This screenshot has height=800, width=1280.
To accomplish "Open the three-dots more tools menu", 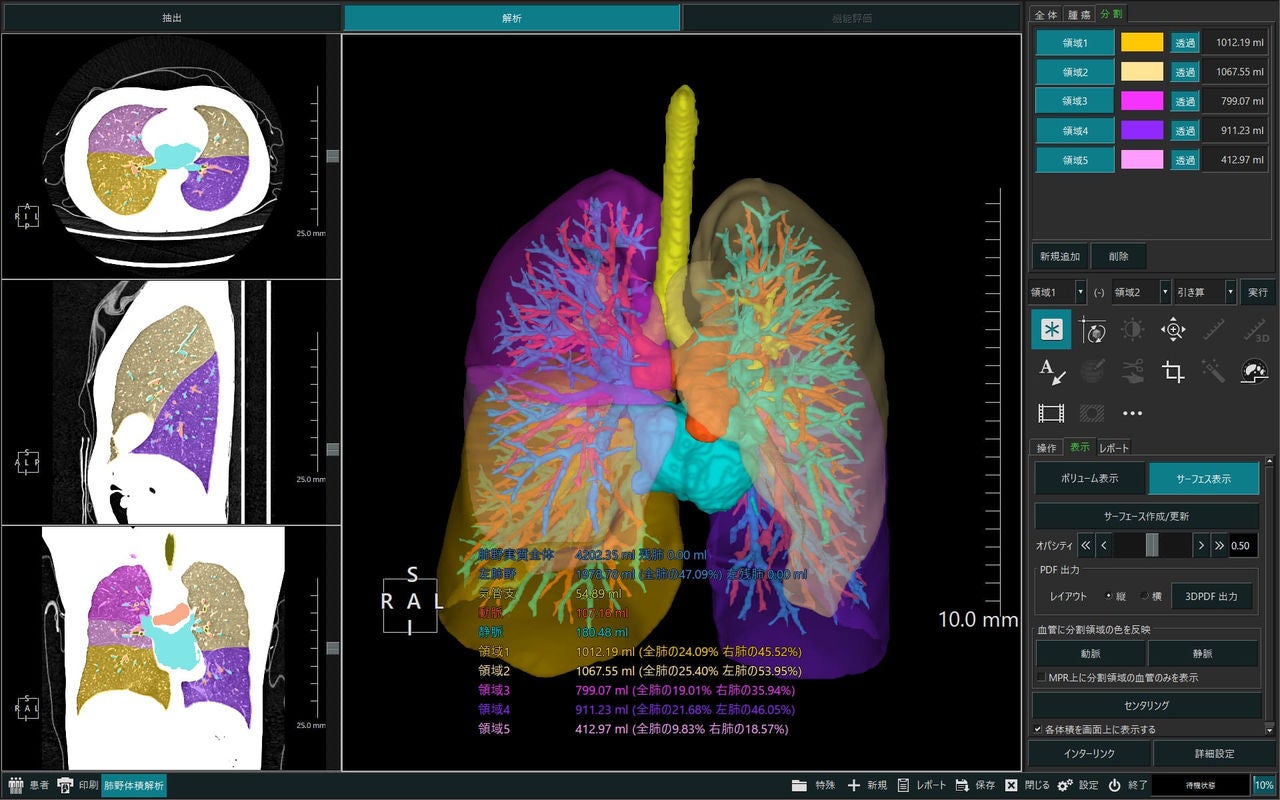I will pos(1132,412).
